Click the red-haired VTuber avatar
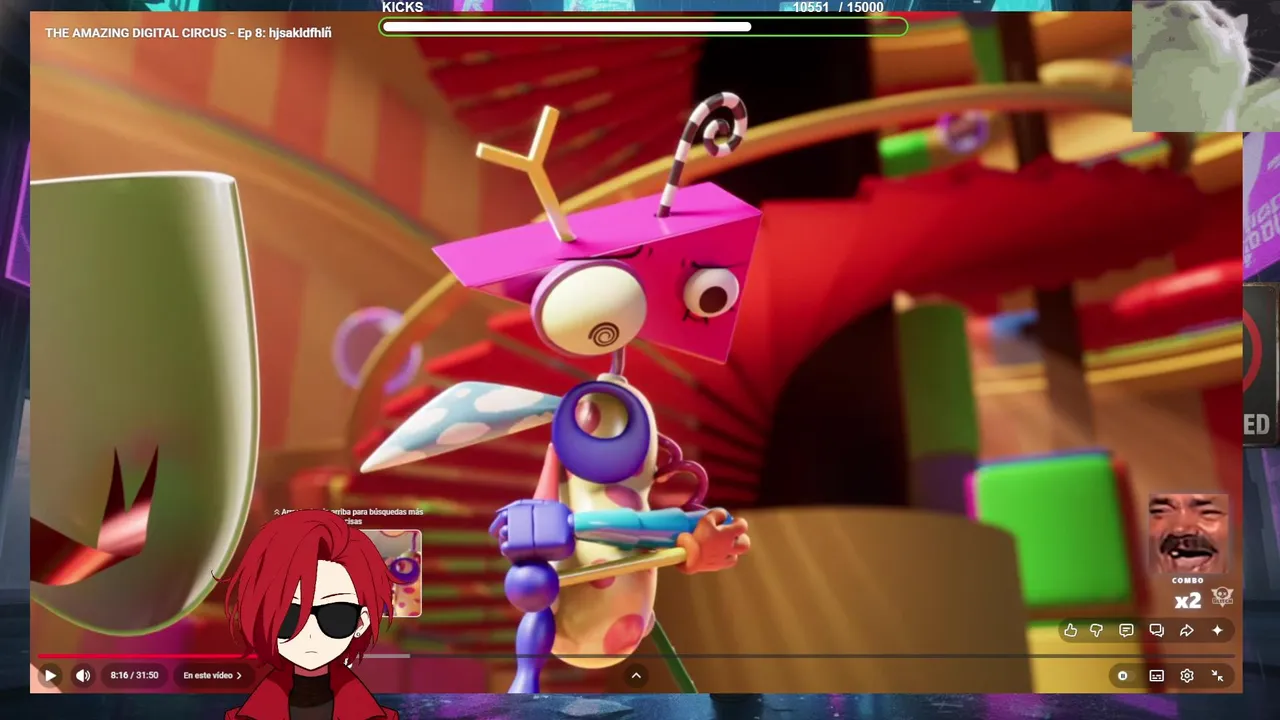 [x=312, y=615]
